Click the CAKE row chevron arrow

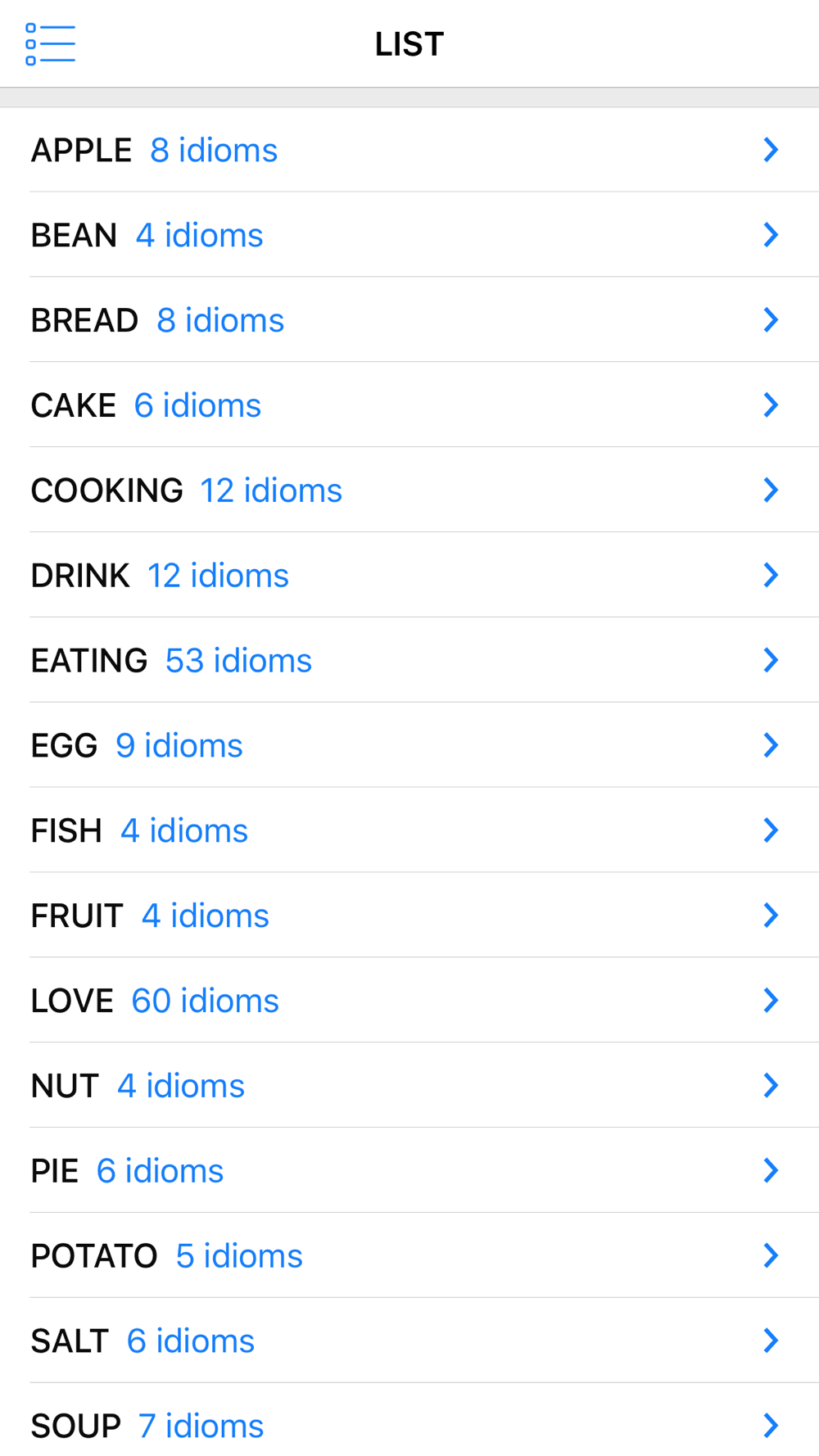[x=770, y=405]
